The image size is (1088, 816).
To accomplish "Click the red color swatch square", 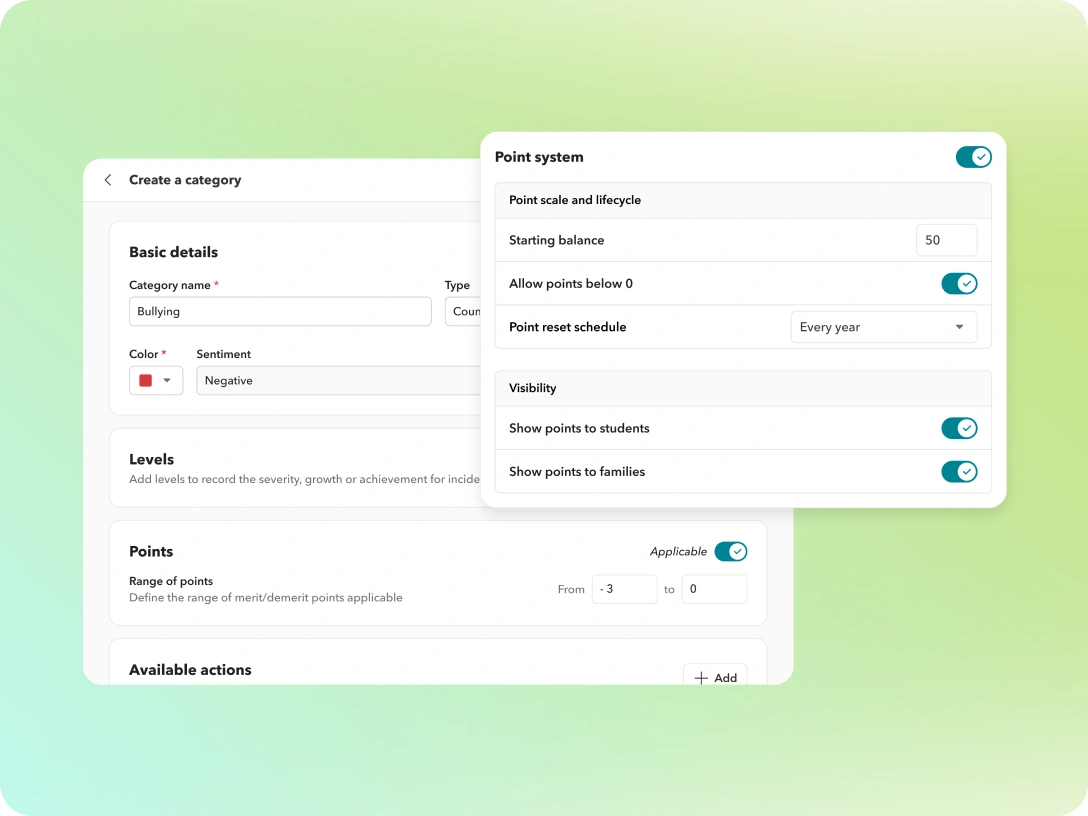I will pyautogui.click(x=146, y=381).
